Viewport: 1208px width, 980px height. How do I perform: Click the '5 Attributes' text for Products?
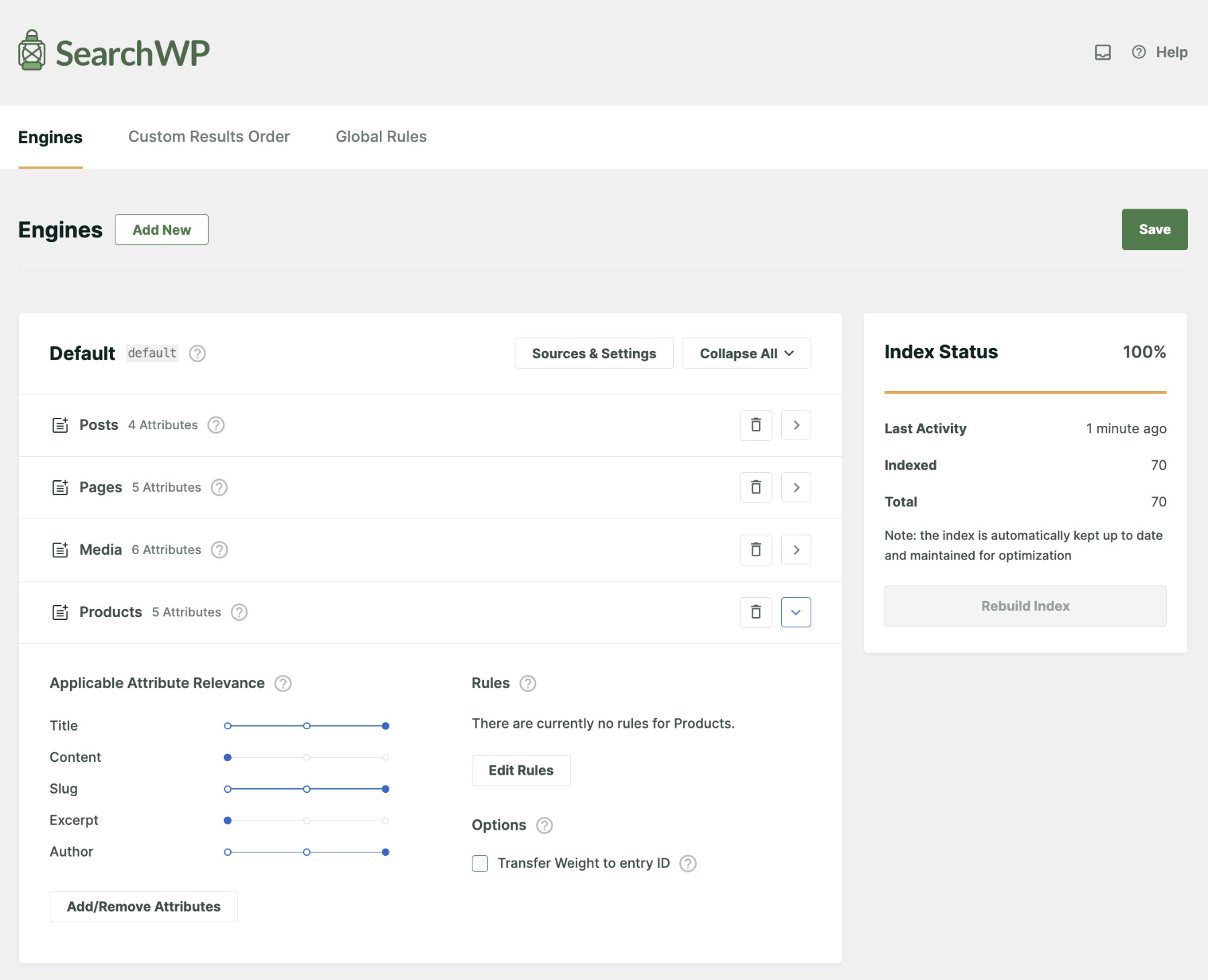click(x=187, y=612)
